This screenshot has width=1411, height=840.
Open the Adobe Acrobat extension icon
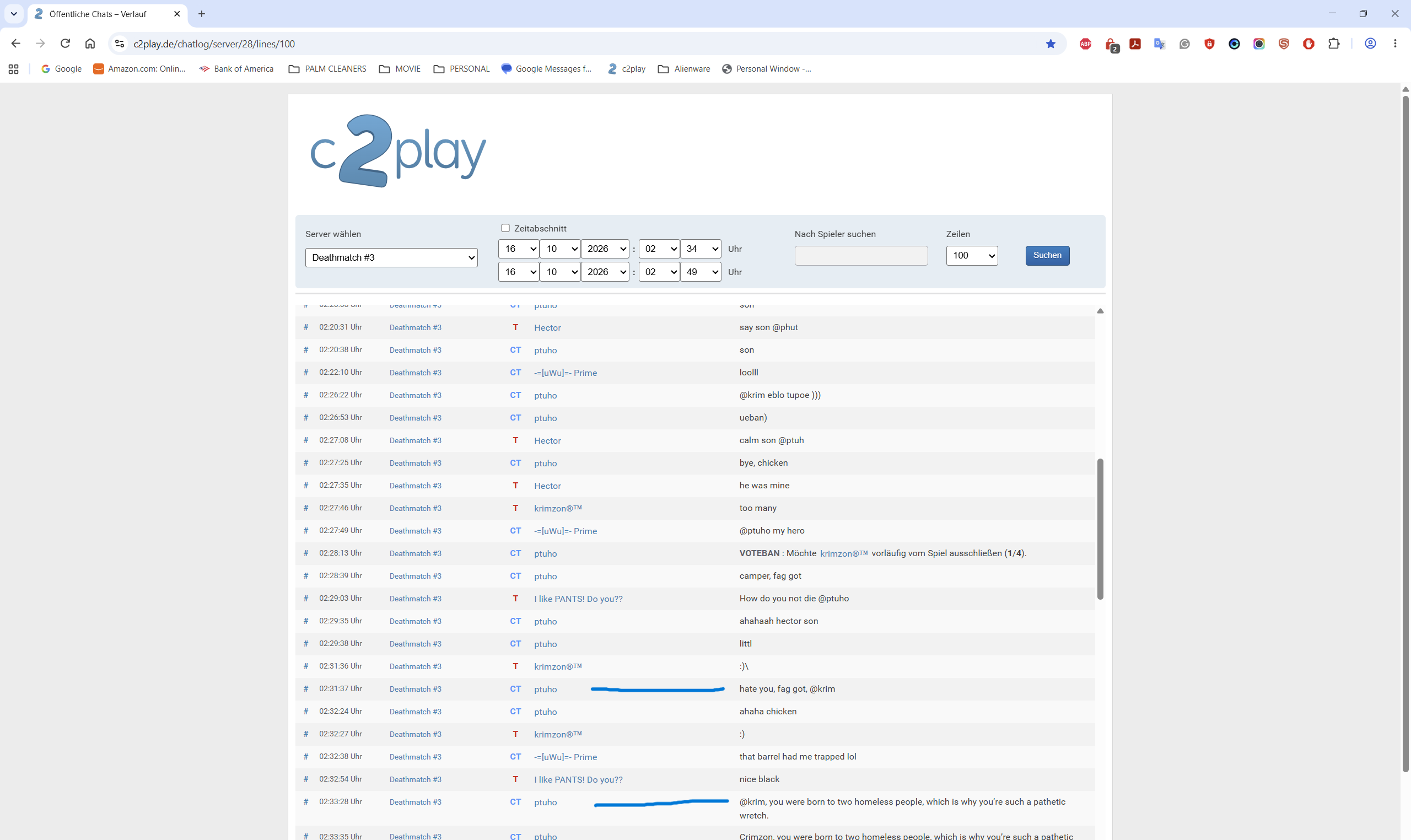[x=1135, y=44]
